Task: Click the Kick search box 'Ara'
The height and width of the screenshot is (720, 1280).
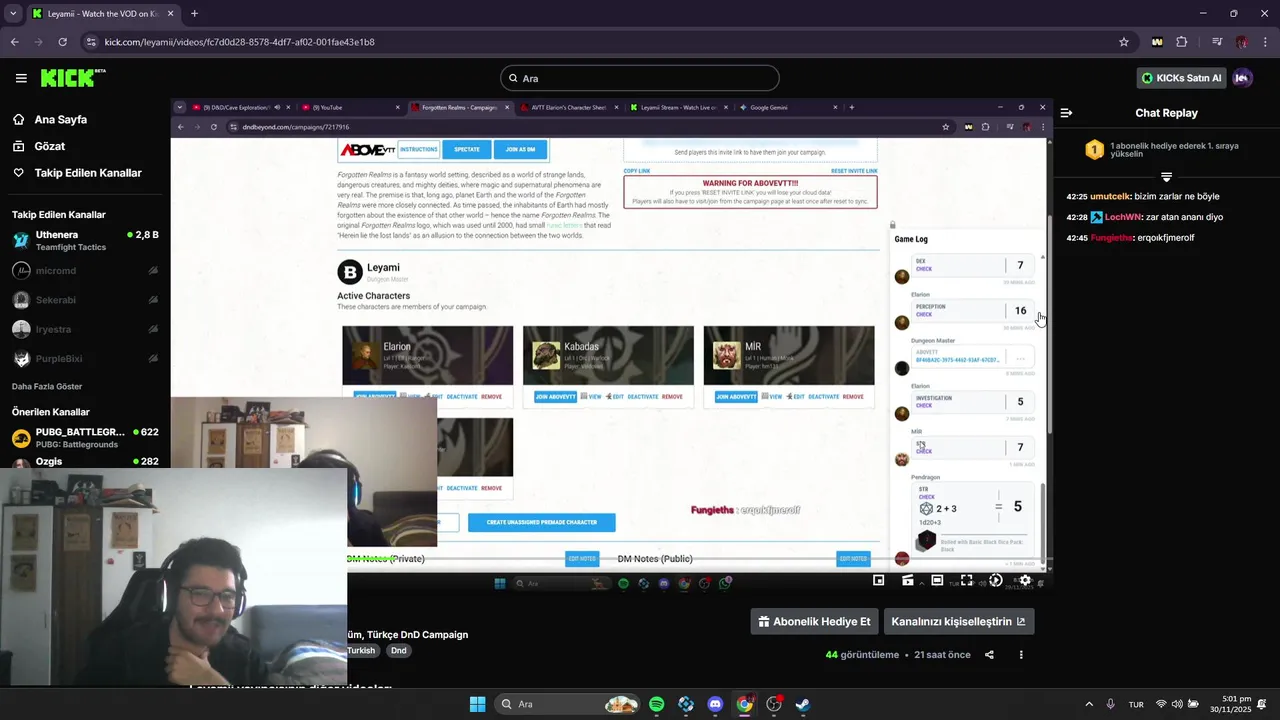Action: click(640, 78)
